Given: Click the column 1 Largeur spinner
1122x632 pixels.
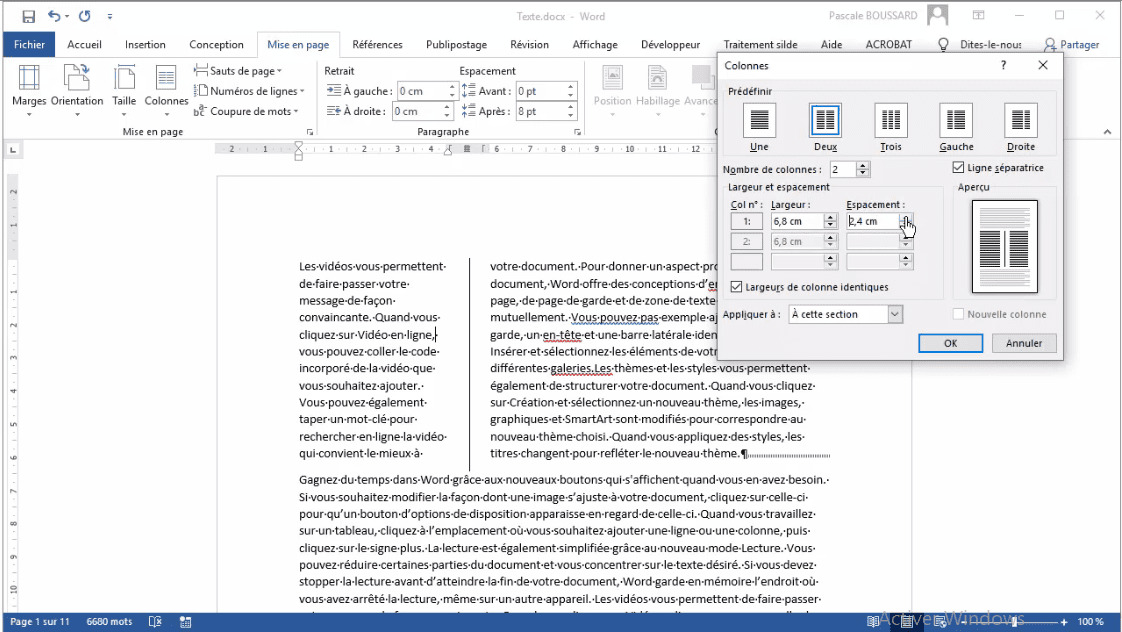Looking at the screenshot, I should click(x=830, y=221).
